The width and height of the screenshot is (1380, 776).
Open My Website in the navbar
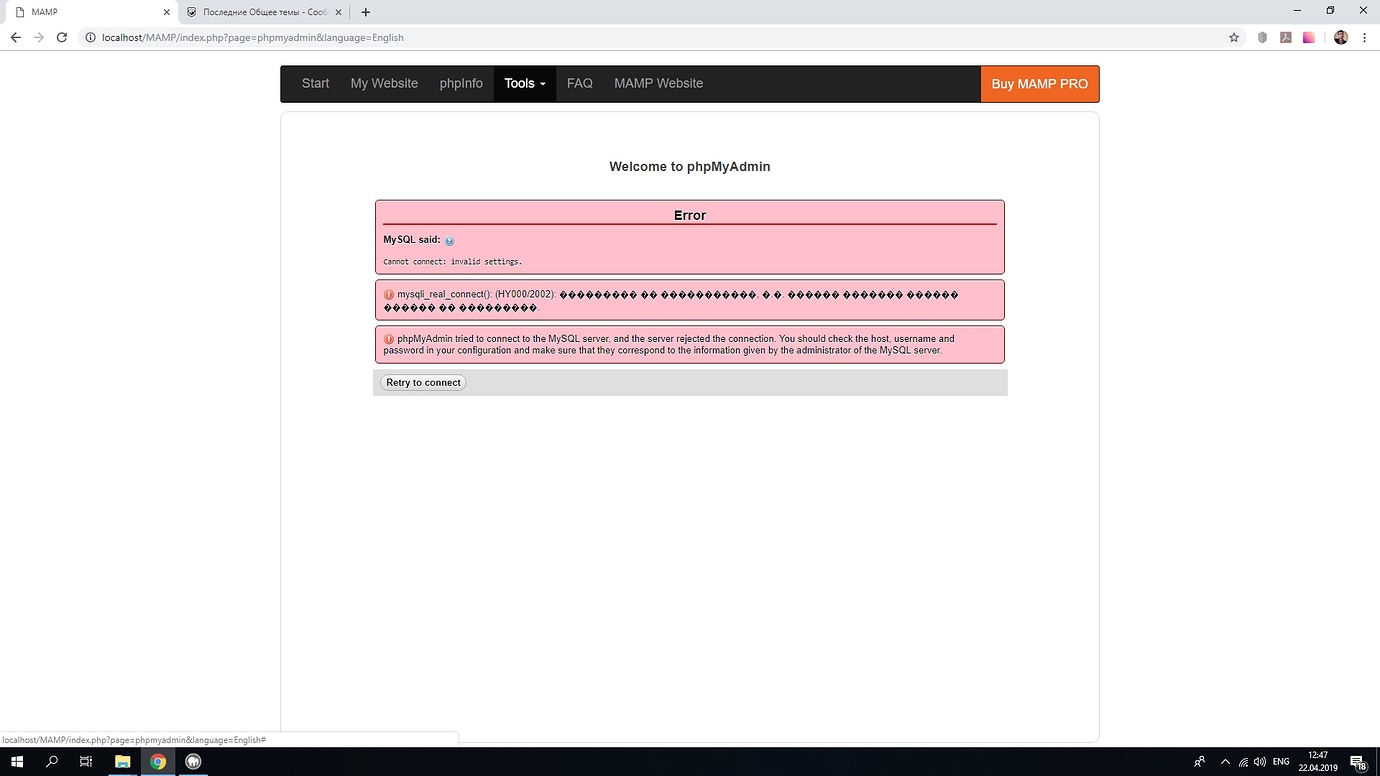point(384,84)
